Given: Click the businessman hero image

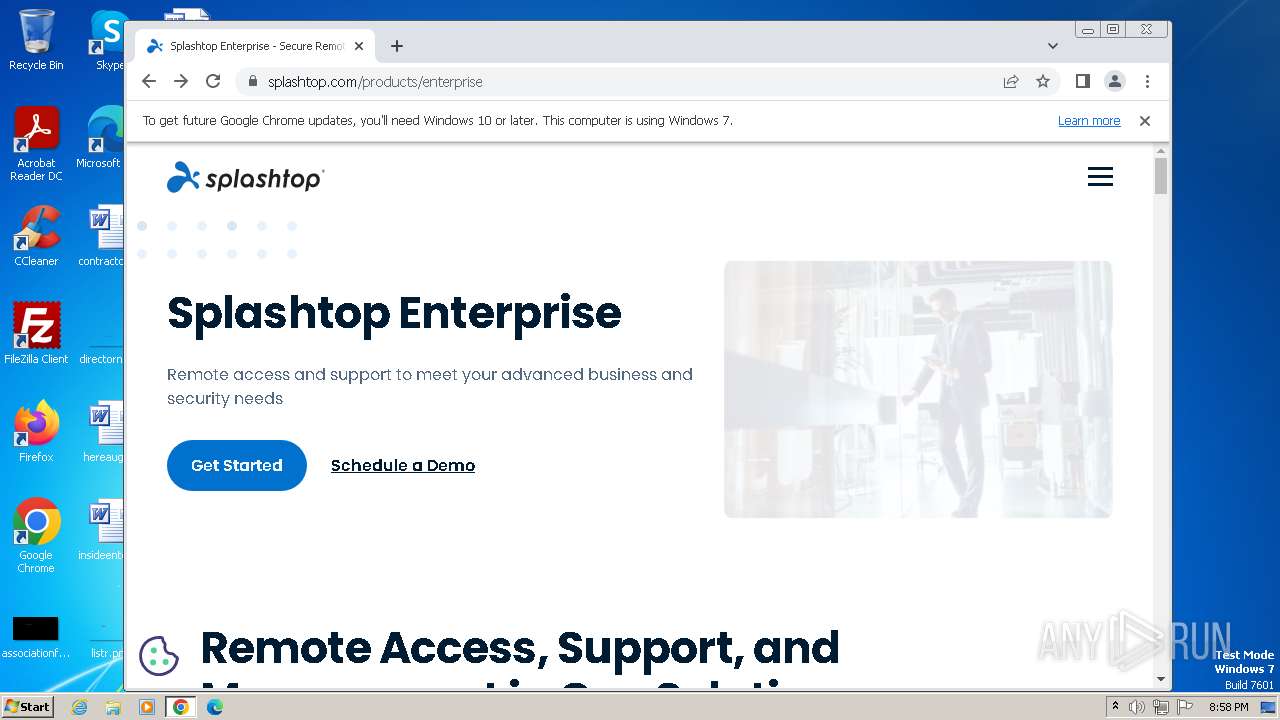Looking at the screenshot, I should pyautogui.click(x=918, y=389).
